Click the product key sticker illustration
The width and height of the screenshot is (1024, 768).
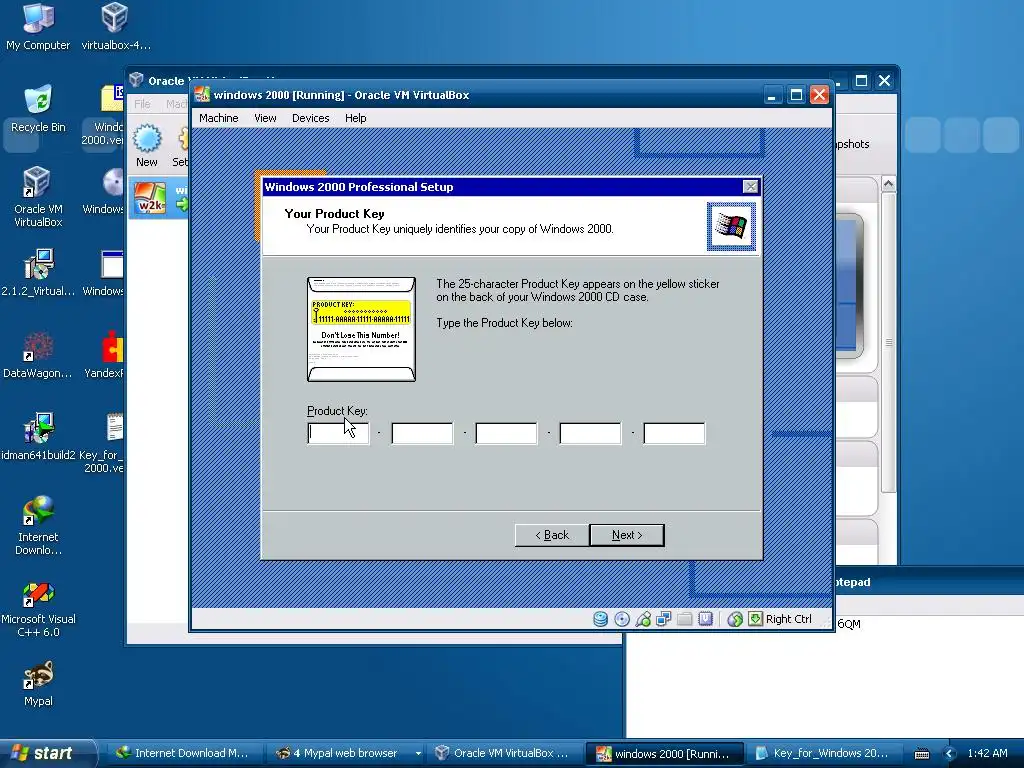pos(361,329)
